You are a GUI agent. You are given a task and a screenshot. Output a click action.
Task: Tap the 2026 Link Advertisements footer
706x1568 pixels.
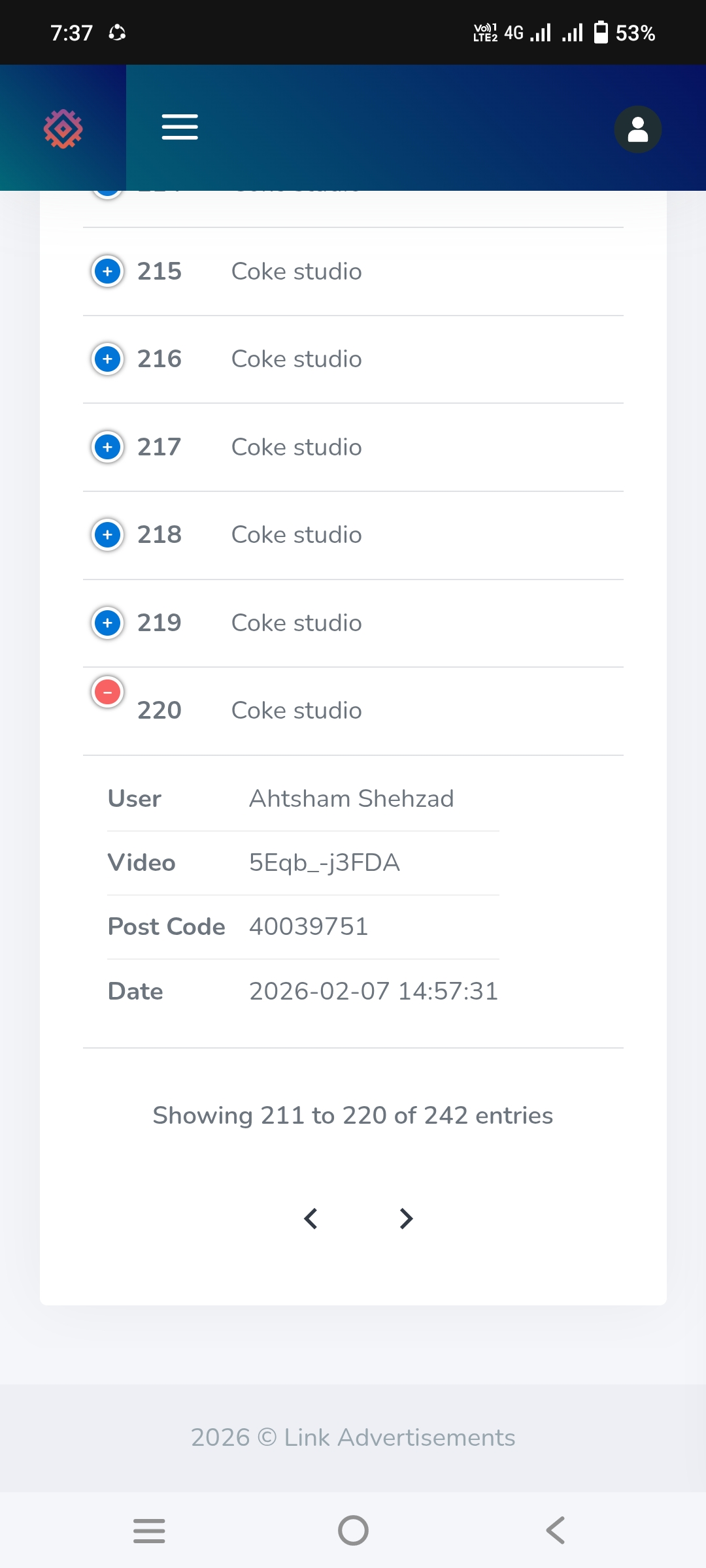pos(353,1437)
